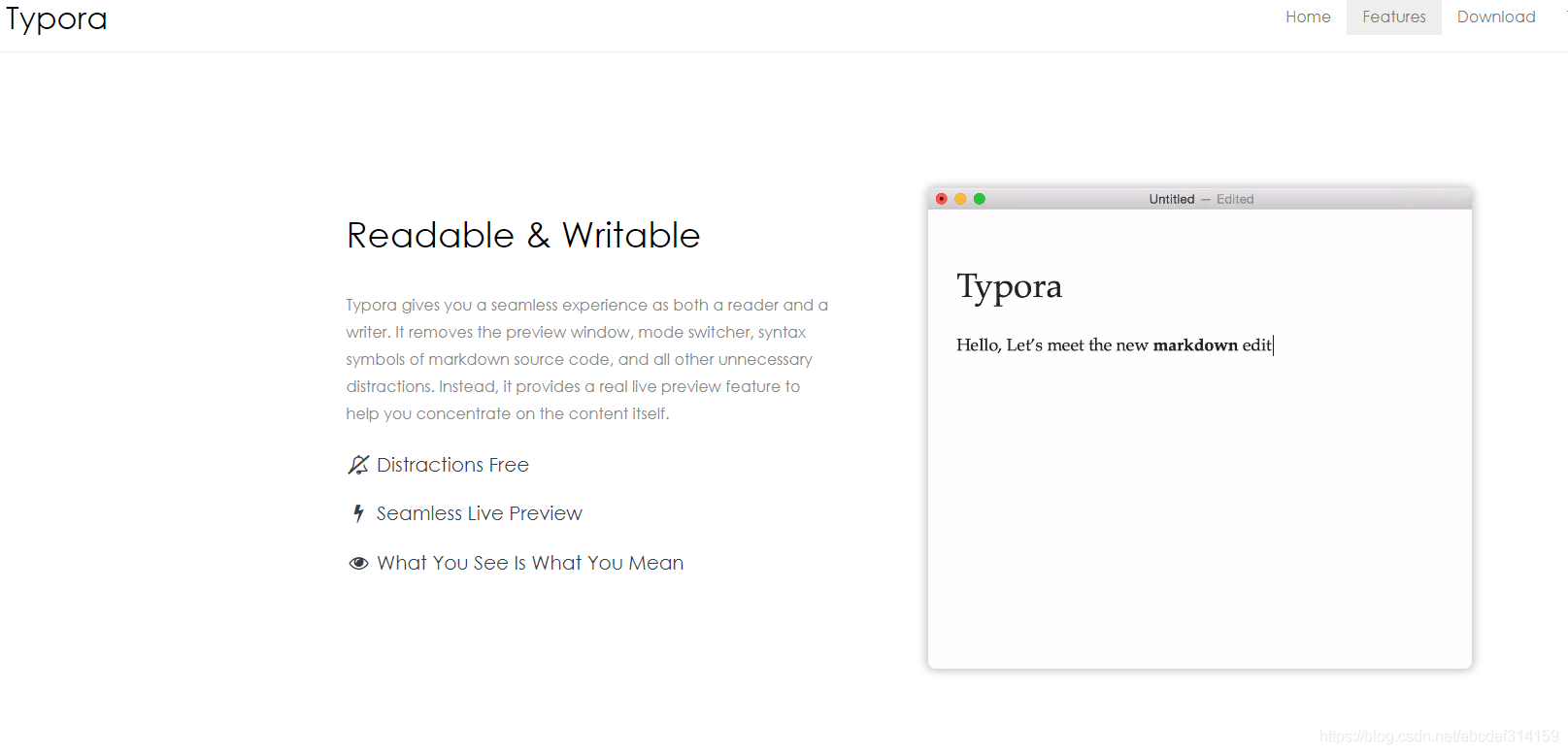Click the Typora heading inside the demo editor

point(1010,287)
